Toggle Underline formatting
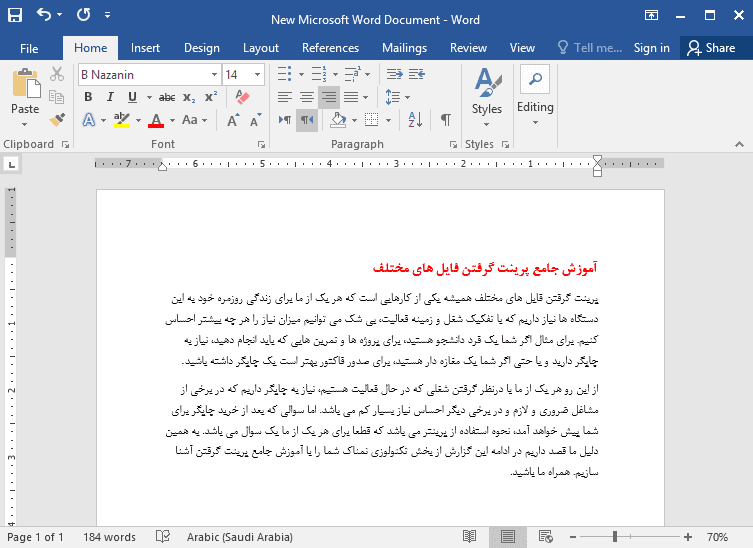 click(133, 97)
